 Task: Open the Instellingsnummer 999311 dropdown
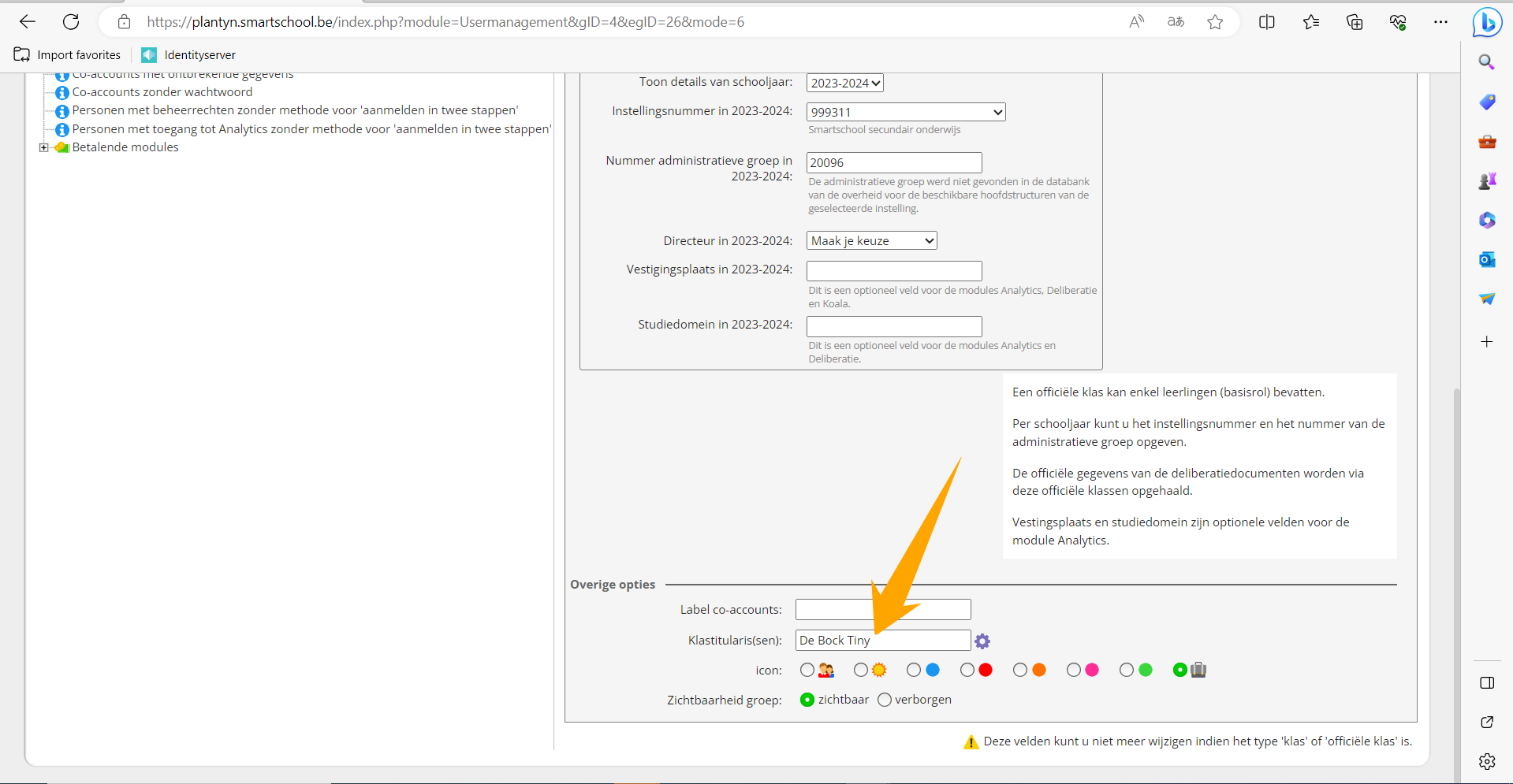pyautogui.click(x=905, y=112)
